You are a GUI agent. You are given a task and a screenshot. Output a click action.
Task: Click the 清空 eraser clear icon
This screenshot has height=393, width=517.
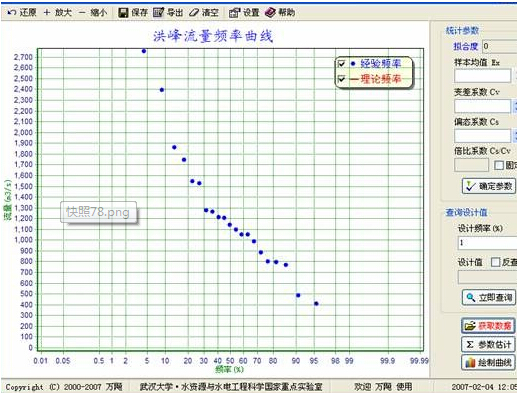(194, 13)
